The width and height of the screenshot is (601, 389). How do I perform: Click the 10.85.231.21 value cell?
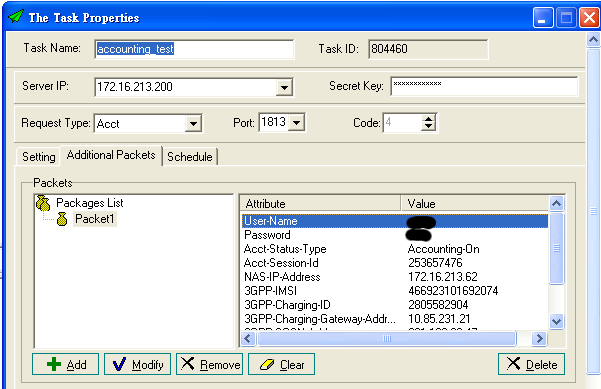coord(439,318)
